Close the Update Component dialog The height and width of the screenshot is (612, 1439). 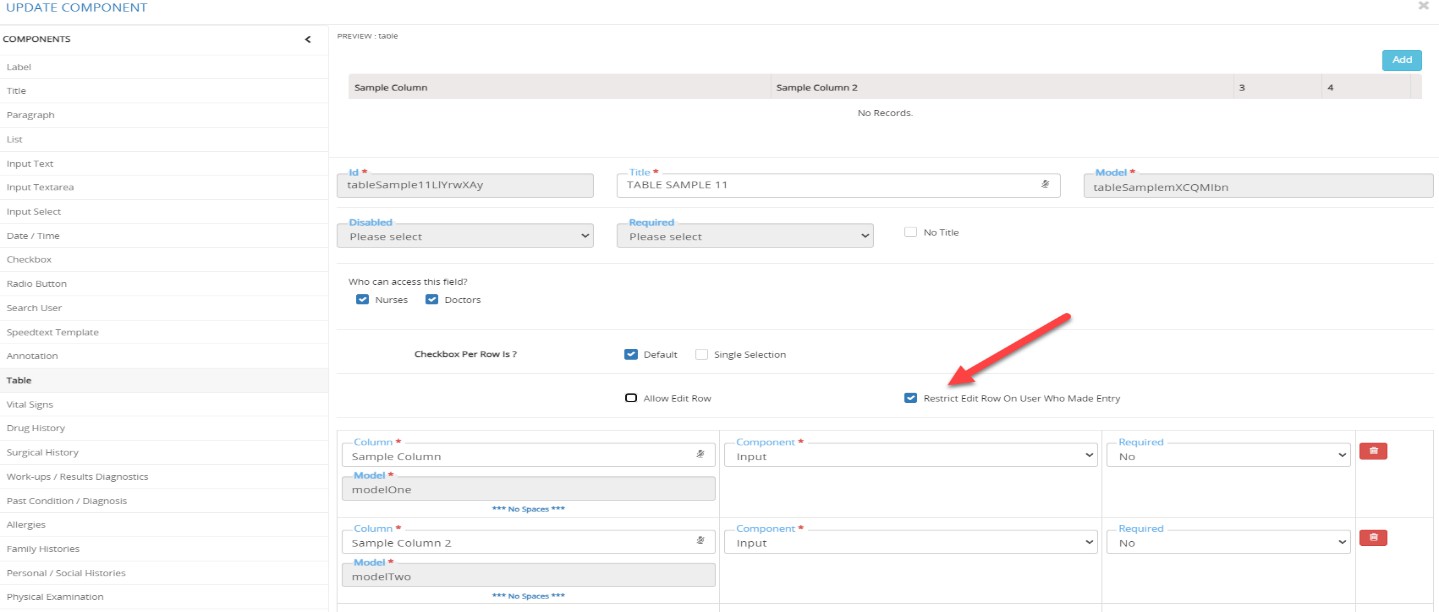(x=1423, y=7)
